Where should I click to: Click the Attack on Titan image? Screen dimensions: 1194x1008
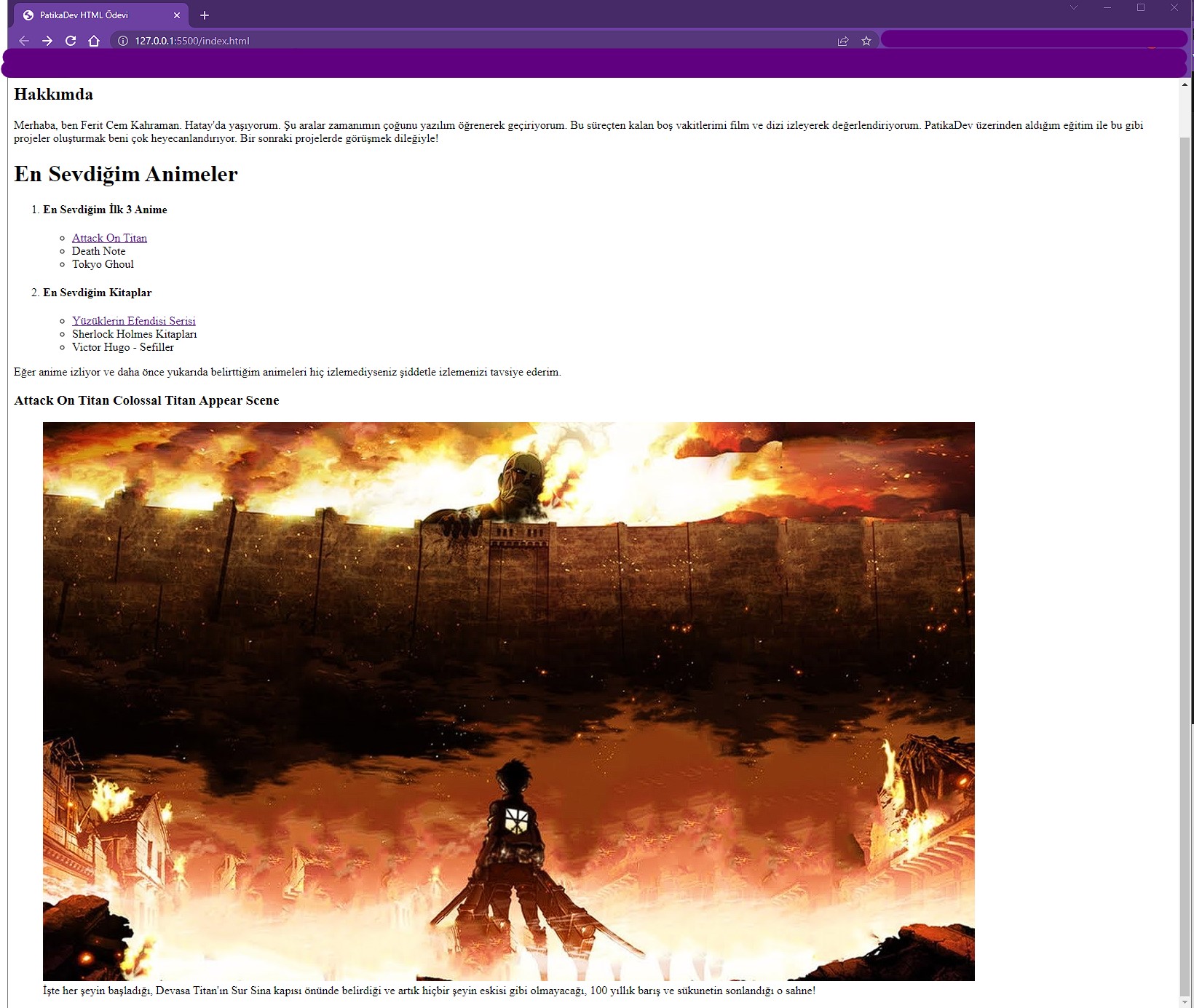(x=509, y=702)
